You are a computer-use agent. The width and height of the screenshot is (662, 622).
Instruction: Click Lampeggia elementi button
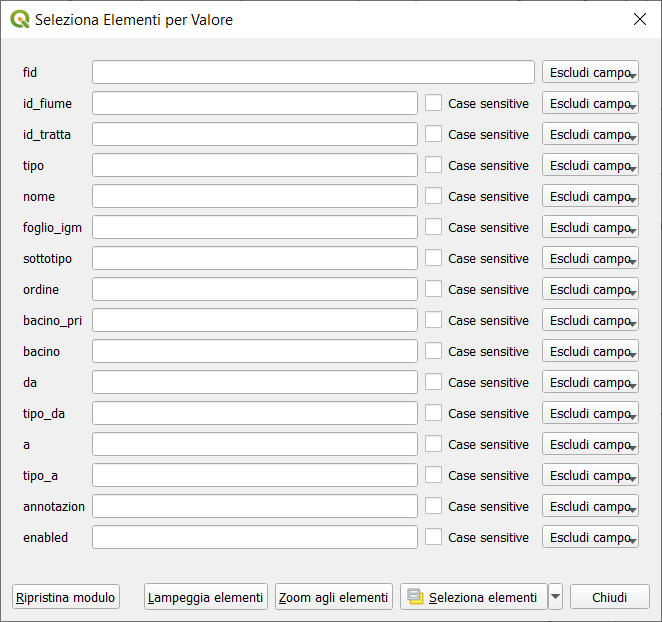coord(206,597)
